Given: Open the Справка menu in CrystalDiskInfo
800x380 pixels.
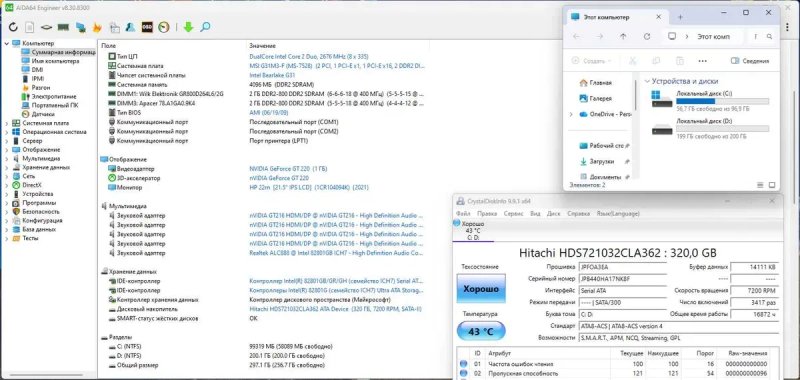Looking at the screenshot, I should tap(579, 214).
